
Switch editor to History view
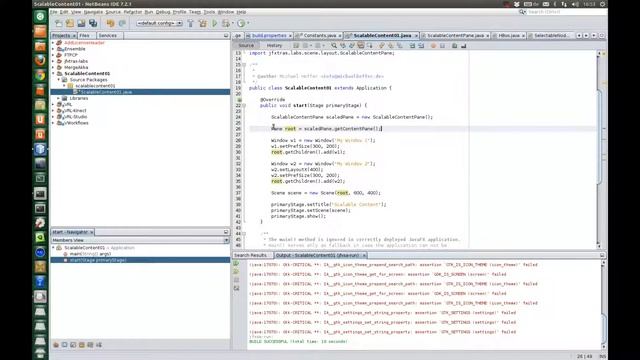coord(274,45)
